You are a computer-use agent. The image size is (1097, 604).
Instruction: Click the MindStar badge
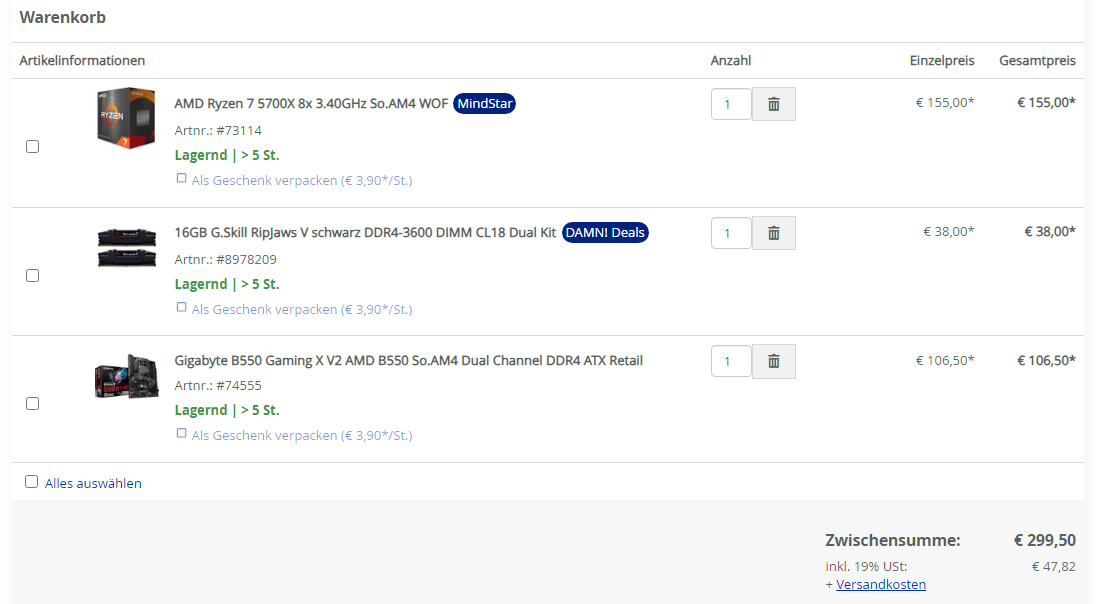pos(484,104)
